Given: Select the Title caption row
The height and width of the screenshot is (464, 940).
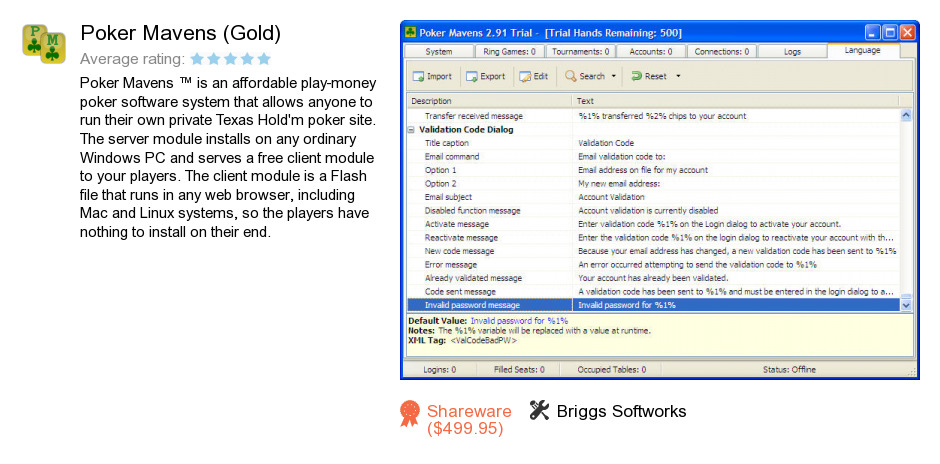Looking at the screenshot, I should click(x=653, y=143).
